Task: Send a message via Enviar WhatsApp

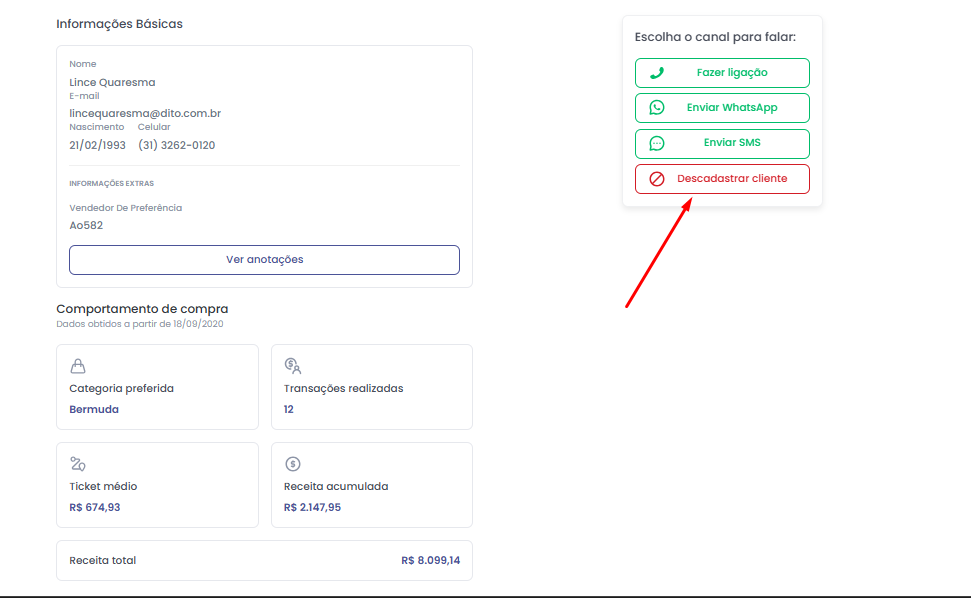Action: tap(722, 108)
